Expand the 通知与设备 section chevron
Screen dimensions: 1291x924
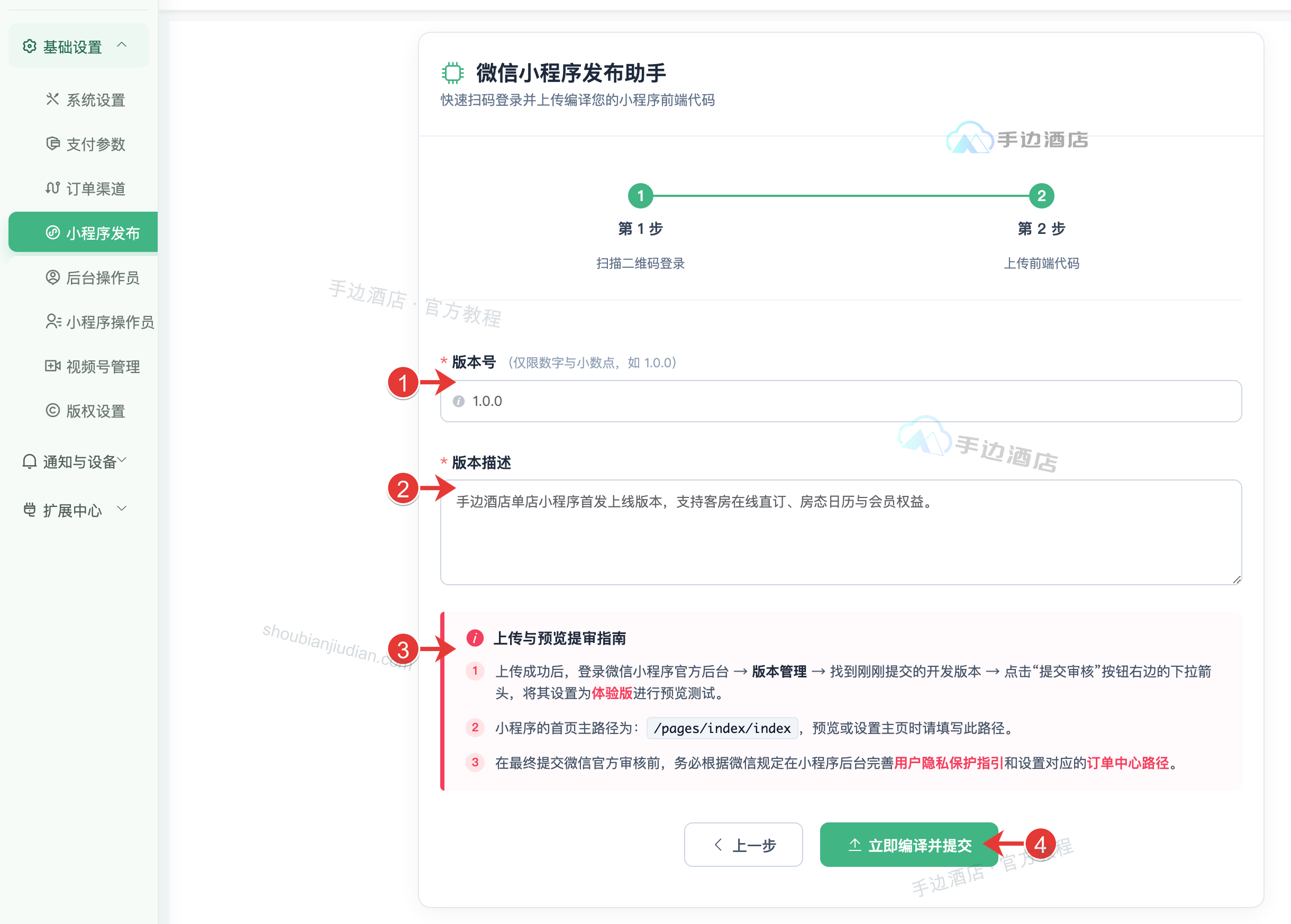[x=122, y=460]
